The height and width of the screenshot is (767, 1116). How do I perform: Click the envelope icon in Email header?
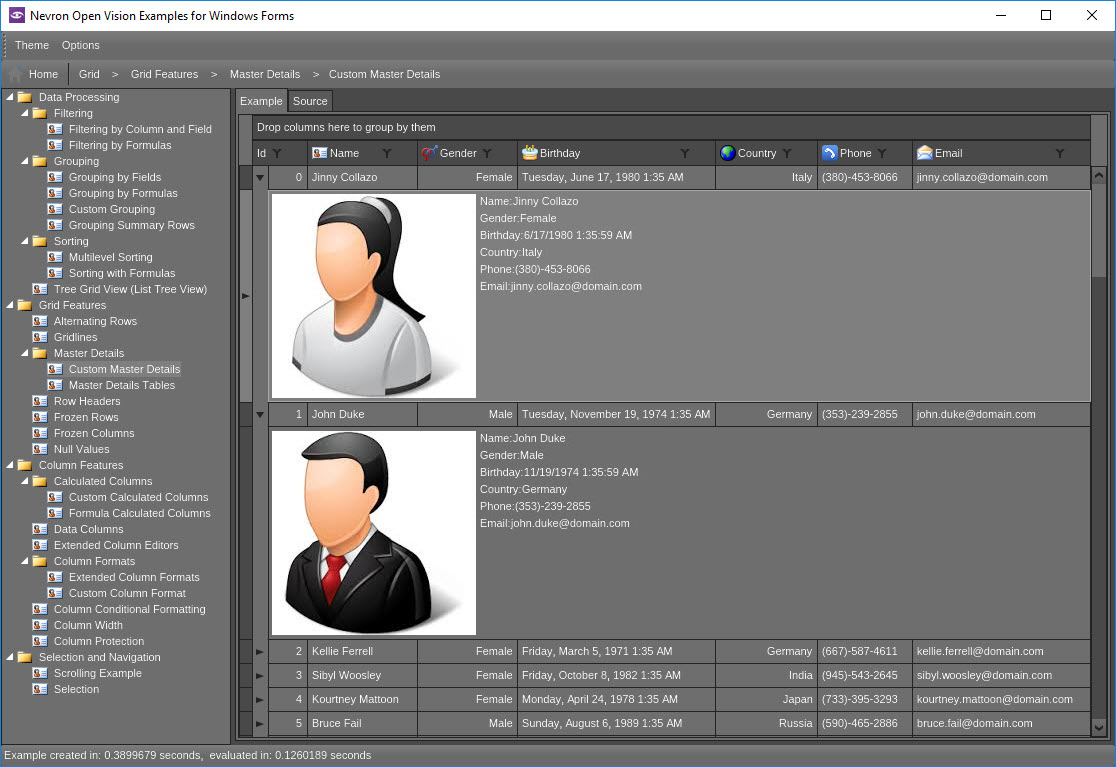point(924,153)
